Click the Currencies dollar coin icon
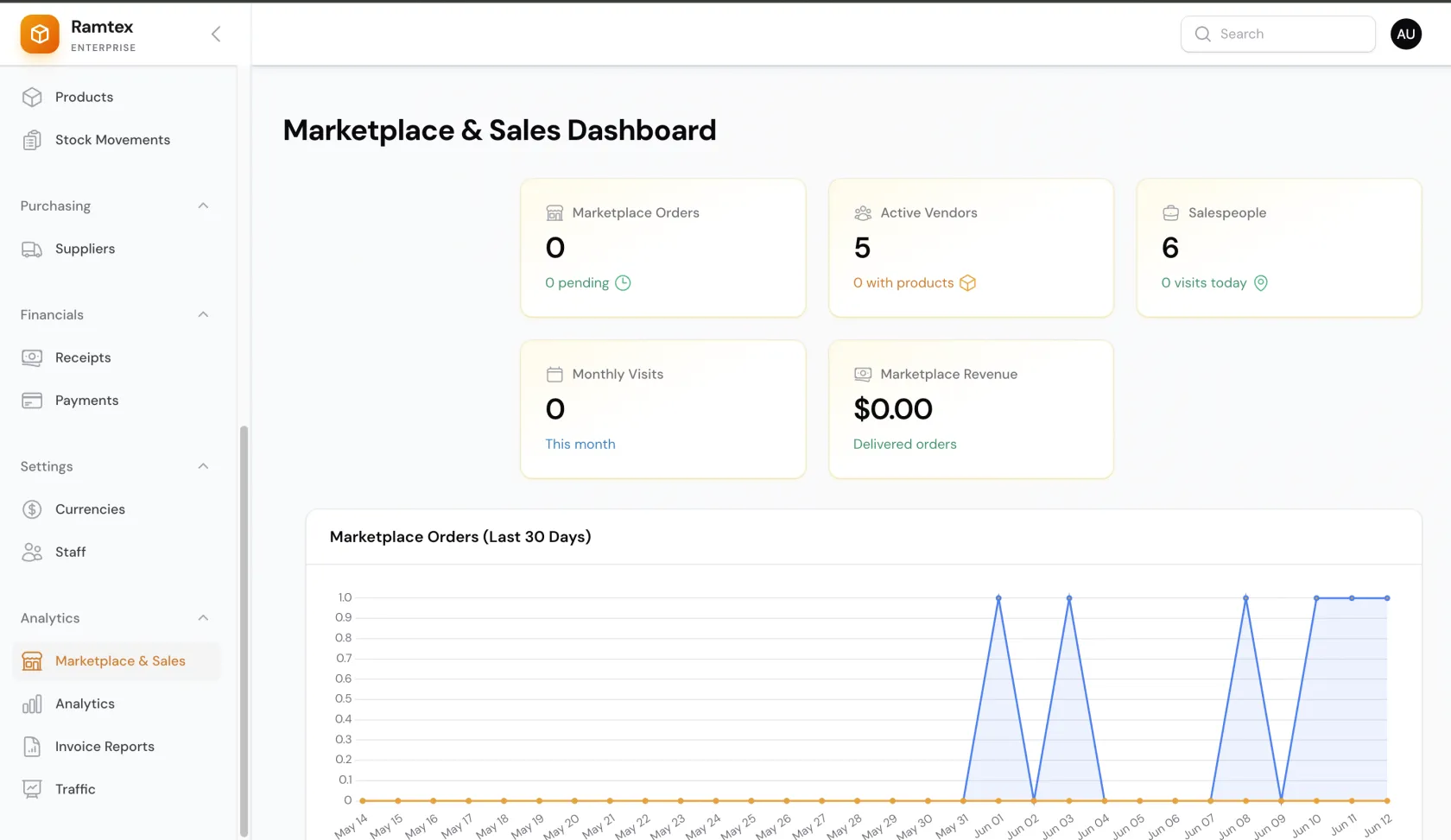The height and width of the screenshot is (840, 1451). click(x=32, y=509)
